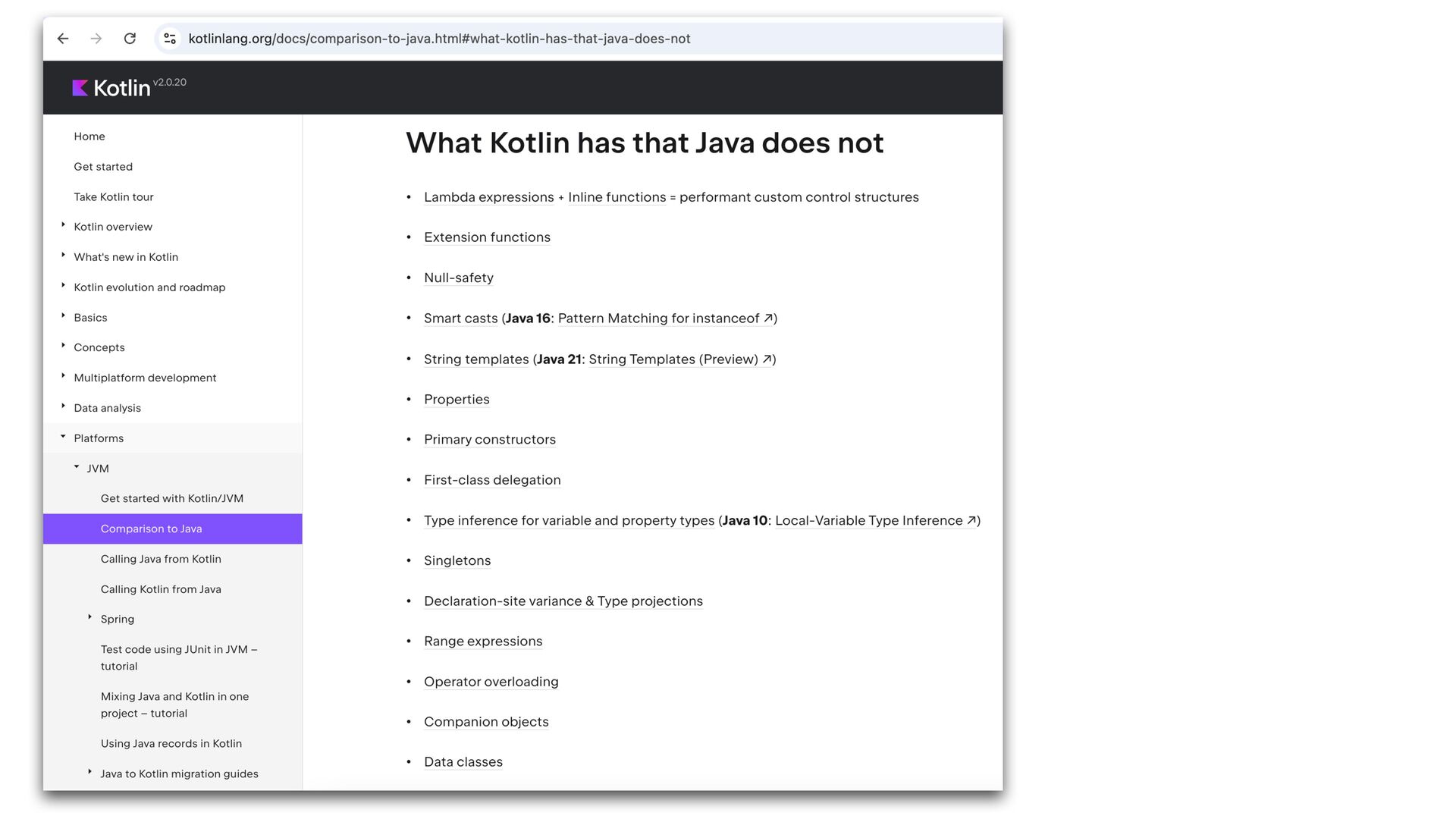Expand What's new in Kotlin arrow
Image resolution: width=1456 pixels, height=819 pixels.
63,256
